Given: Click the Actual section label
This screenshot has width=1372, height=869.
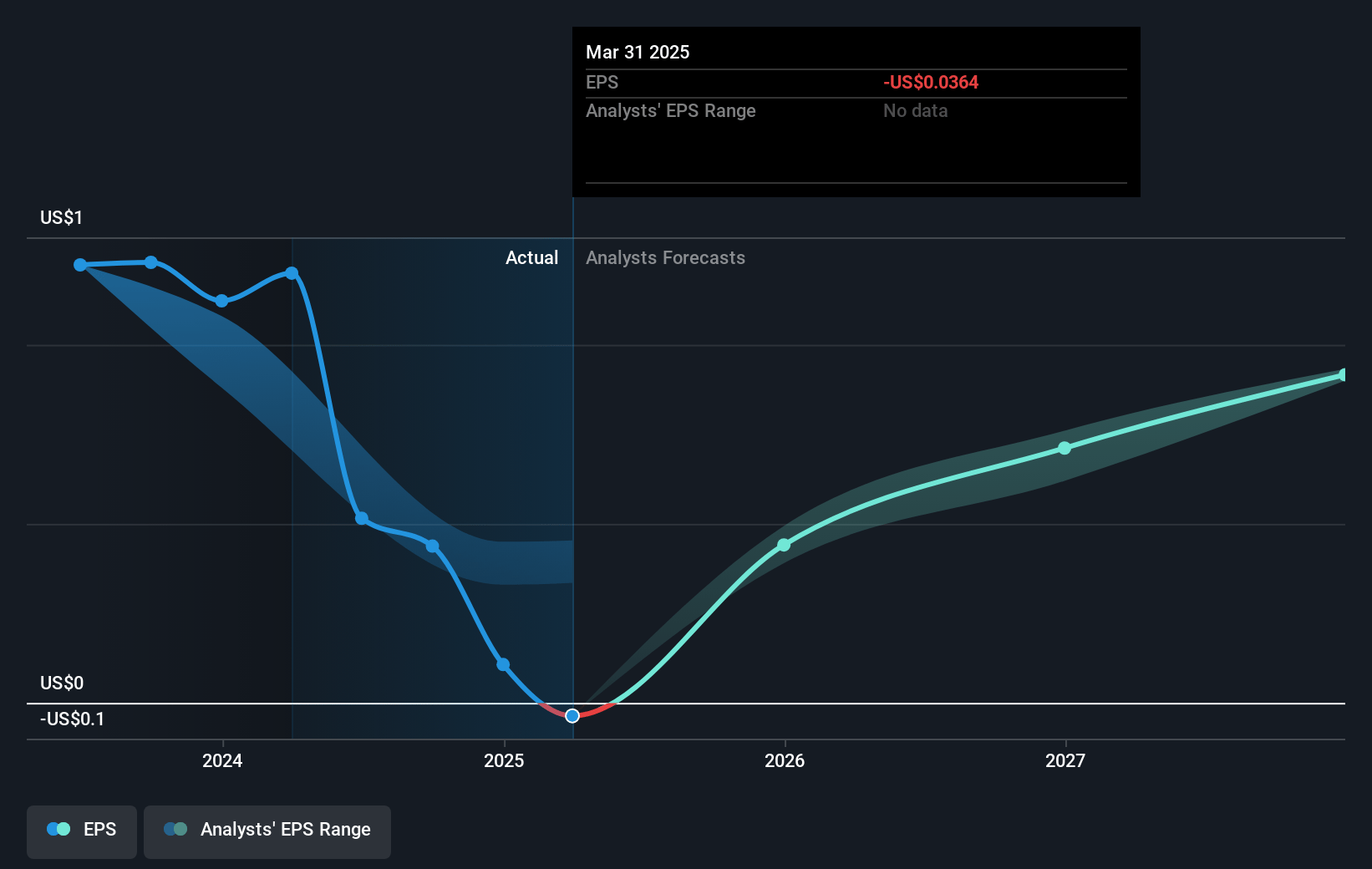Looking at the screenshot, I should (531, 258).
